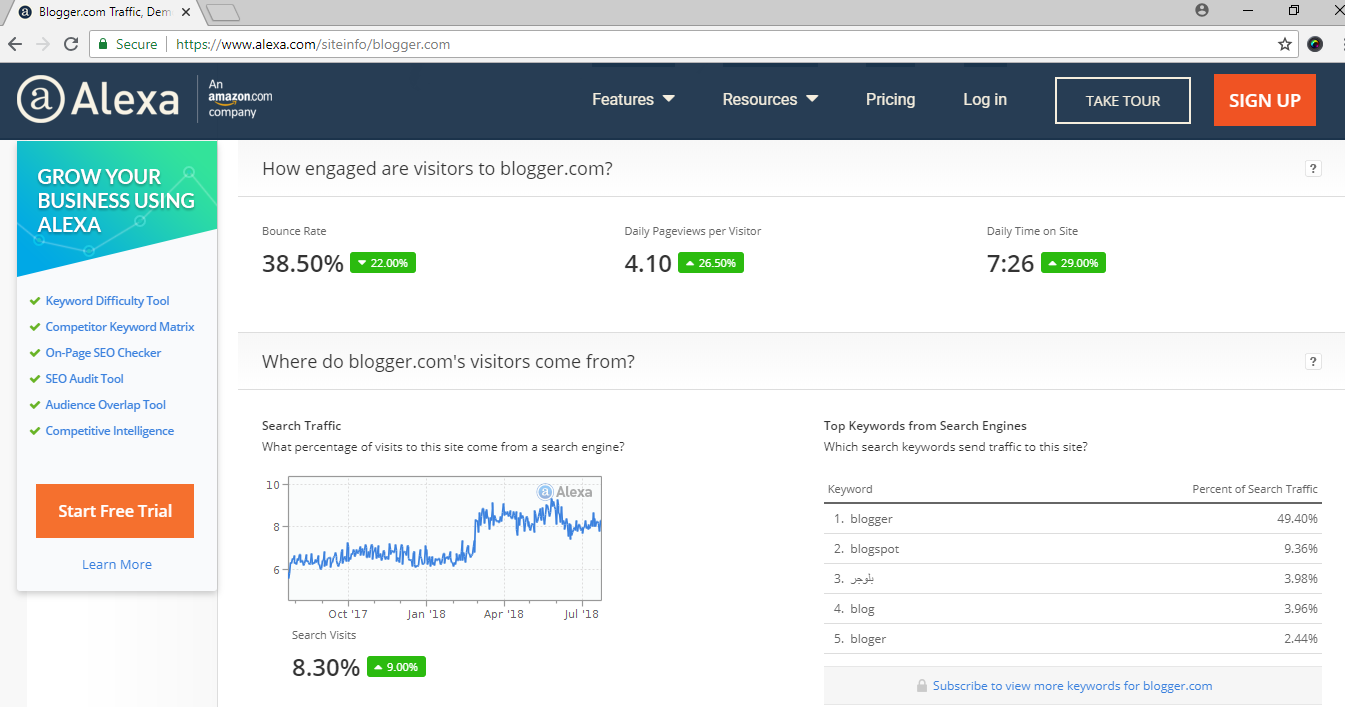1345x707 pixels.
Task: Click the 38.50% bounce rate value
Action: tap(303, 264)
